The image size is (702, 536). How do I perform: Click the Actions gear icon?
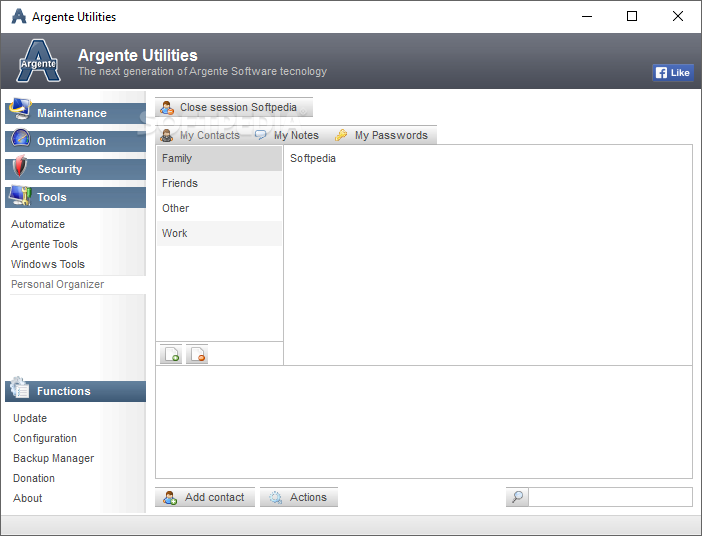pyautogui.click(x=275, y=498)
